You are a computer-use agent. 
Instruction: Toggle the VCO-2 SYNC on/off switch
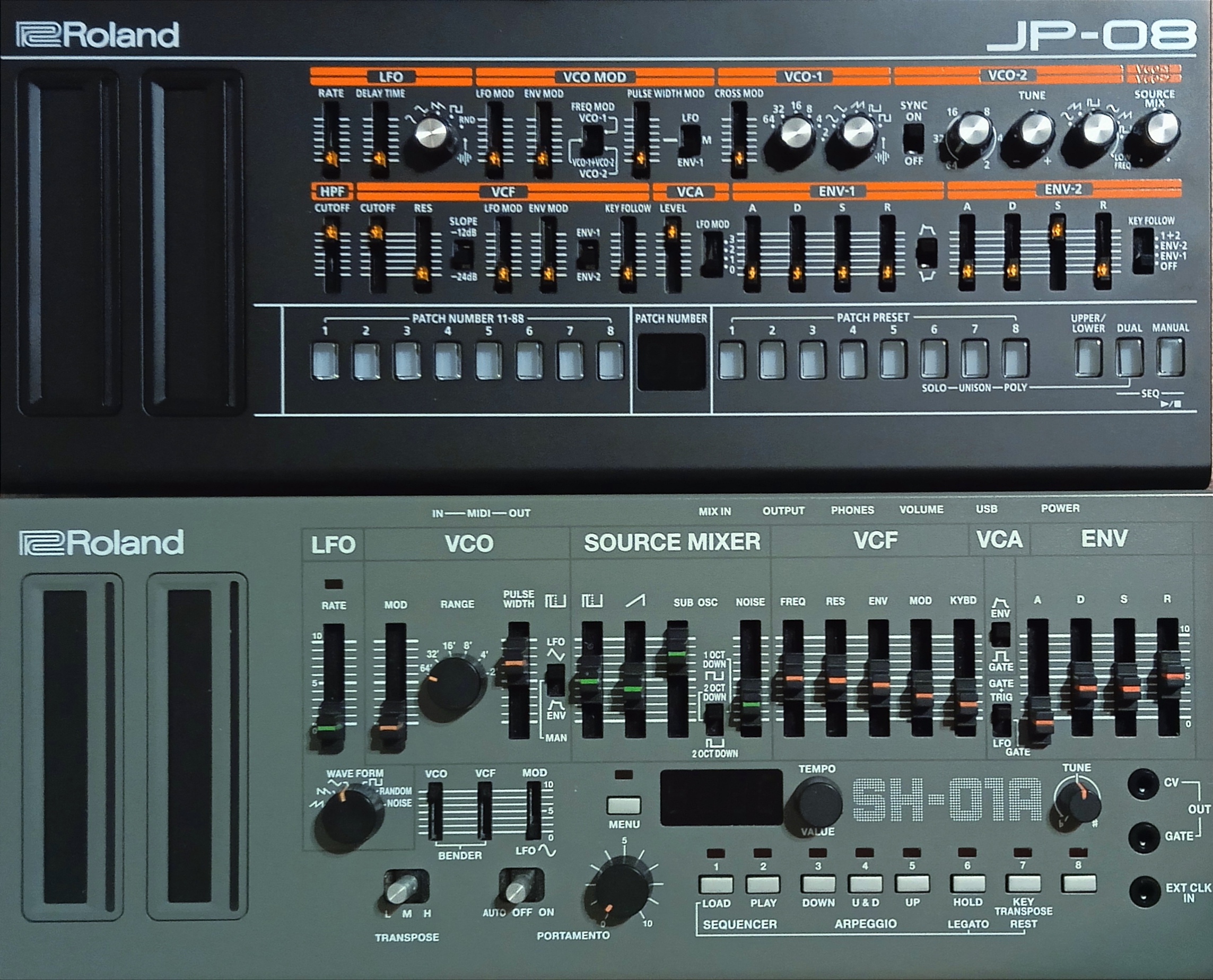click(x=913, y=138)
